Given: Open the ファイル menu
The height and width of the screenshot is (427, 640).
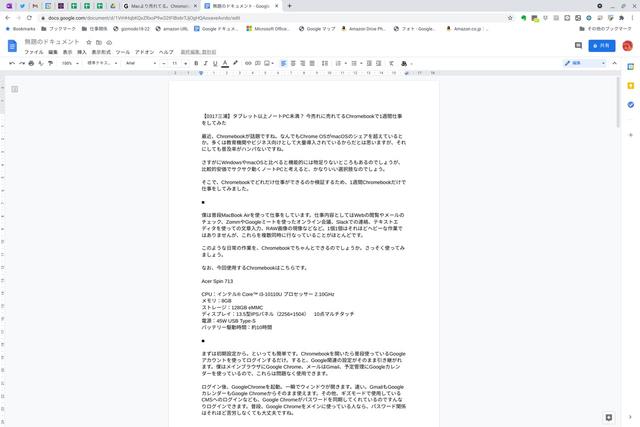Looking at the screenshot, I should [33, 52].
